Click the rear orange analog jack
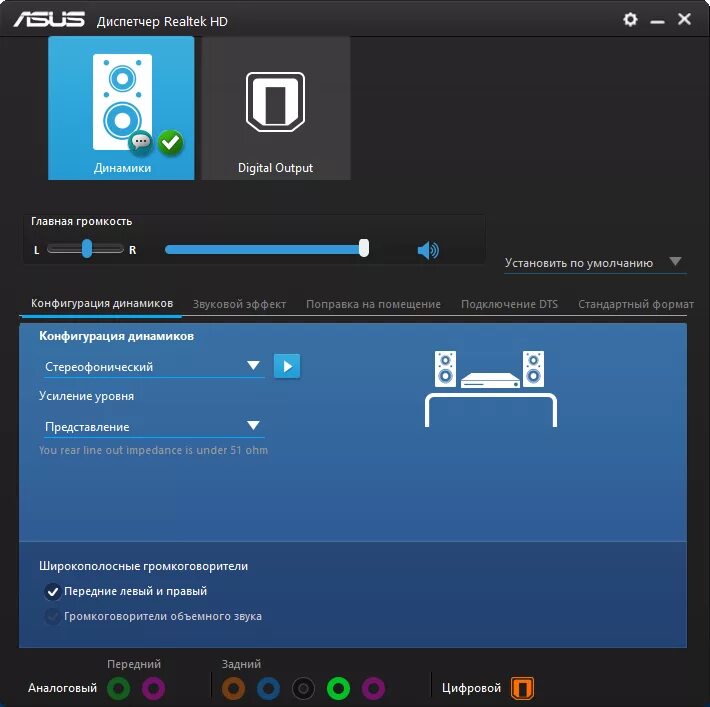 coord(233,688)
